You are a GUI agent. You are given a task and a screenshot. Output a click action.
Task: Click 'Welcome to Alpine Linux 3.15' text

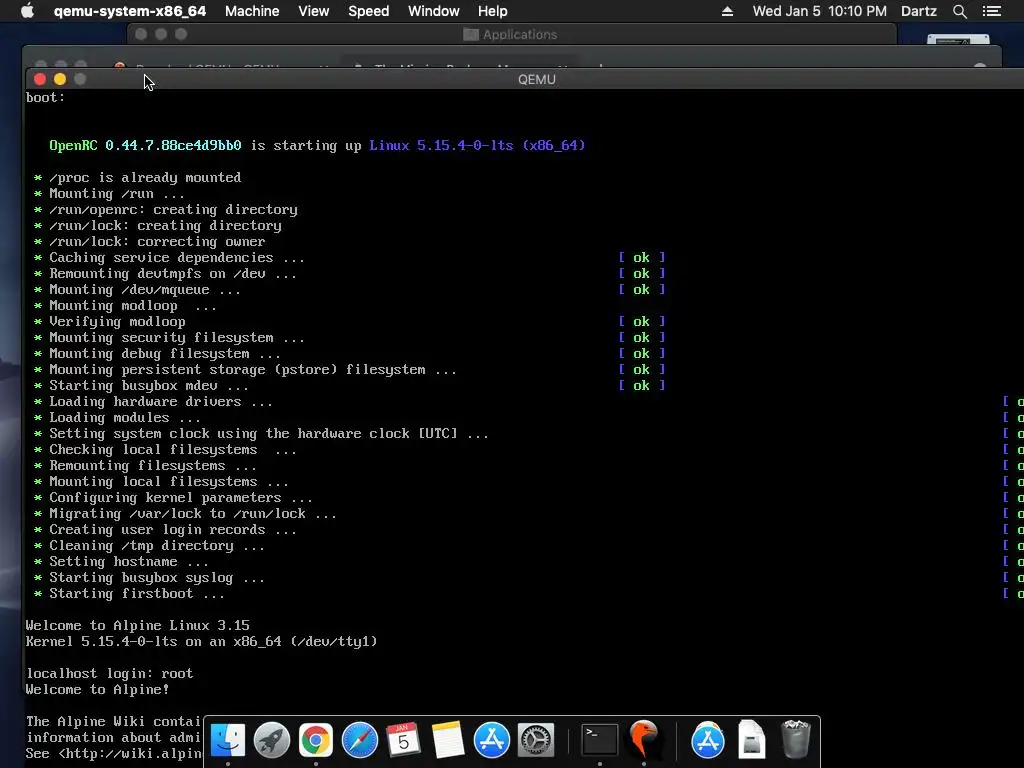(x=138, y=625)
